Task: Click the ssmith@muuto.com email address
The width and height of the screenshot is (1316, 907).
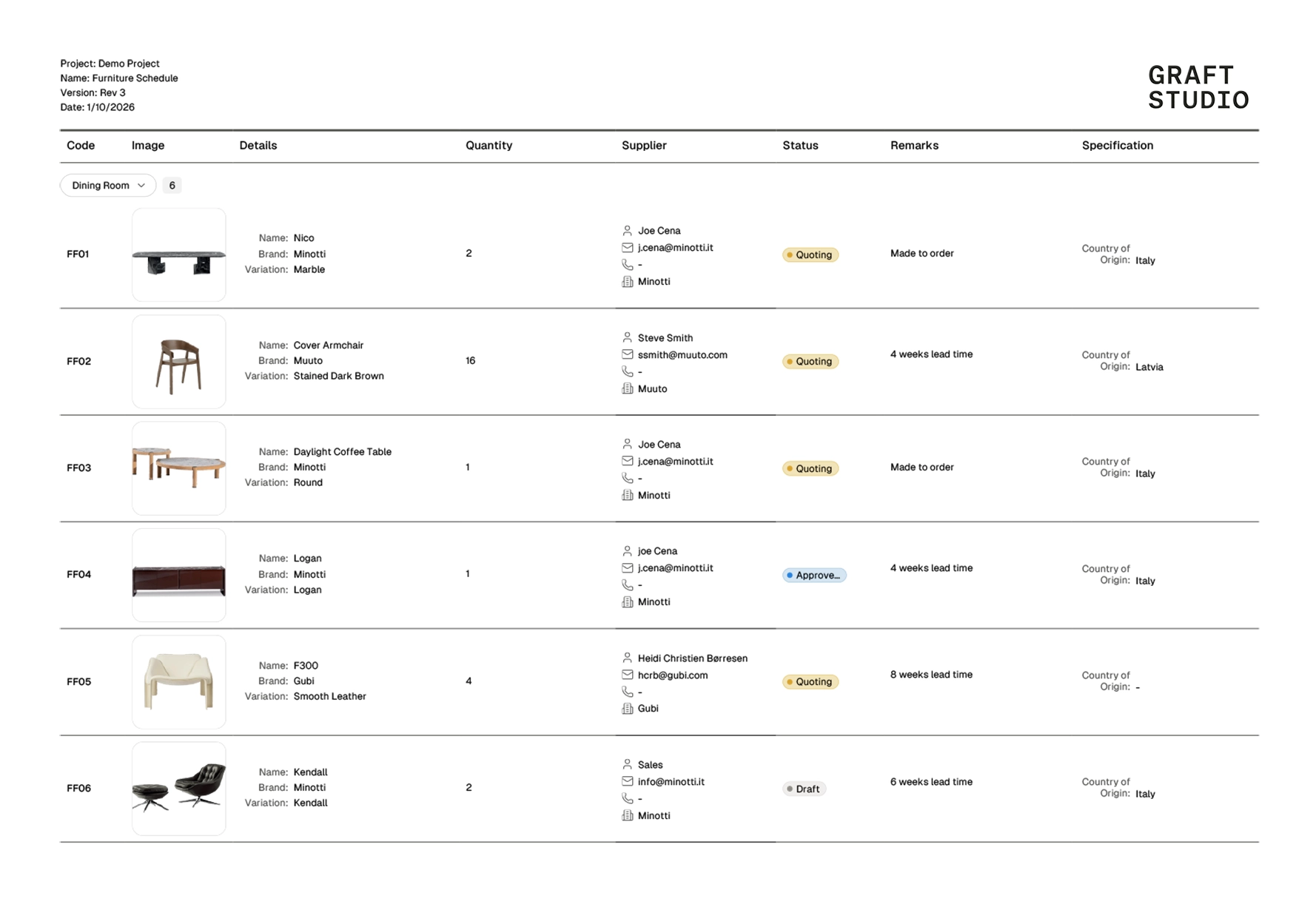Action: pos(682,355)
